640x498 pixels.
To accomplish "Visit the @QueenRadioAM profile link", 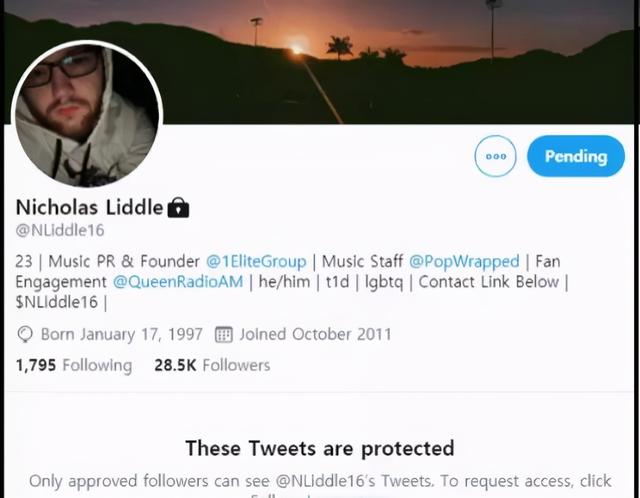I will (178, 282).
